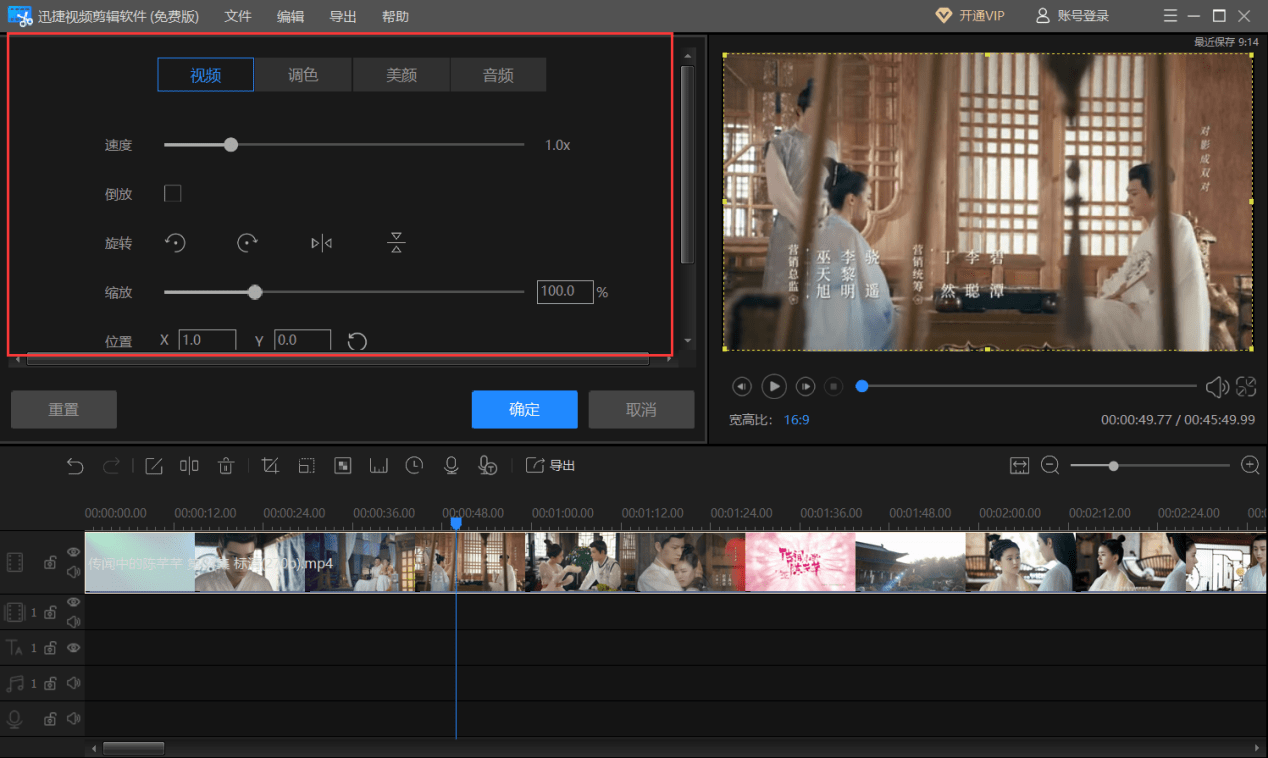This screenshot has height=758, width=1268.
Task: Mute the picture-in-picture track 1 audio
Action: click(74, 621)
